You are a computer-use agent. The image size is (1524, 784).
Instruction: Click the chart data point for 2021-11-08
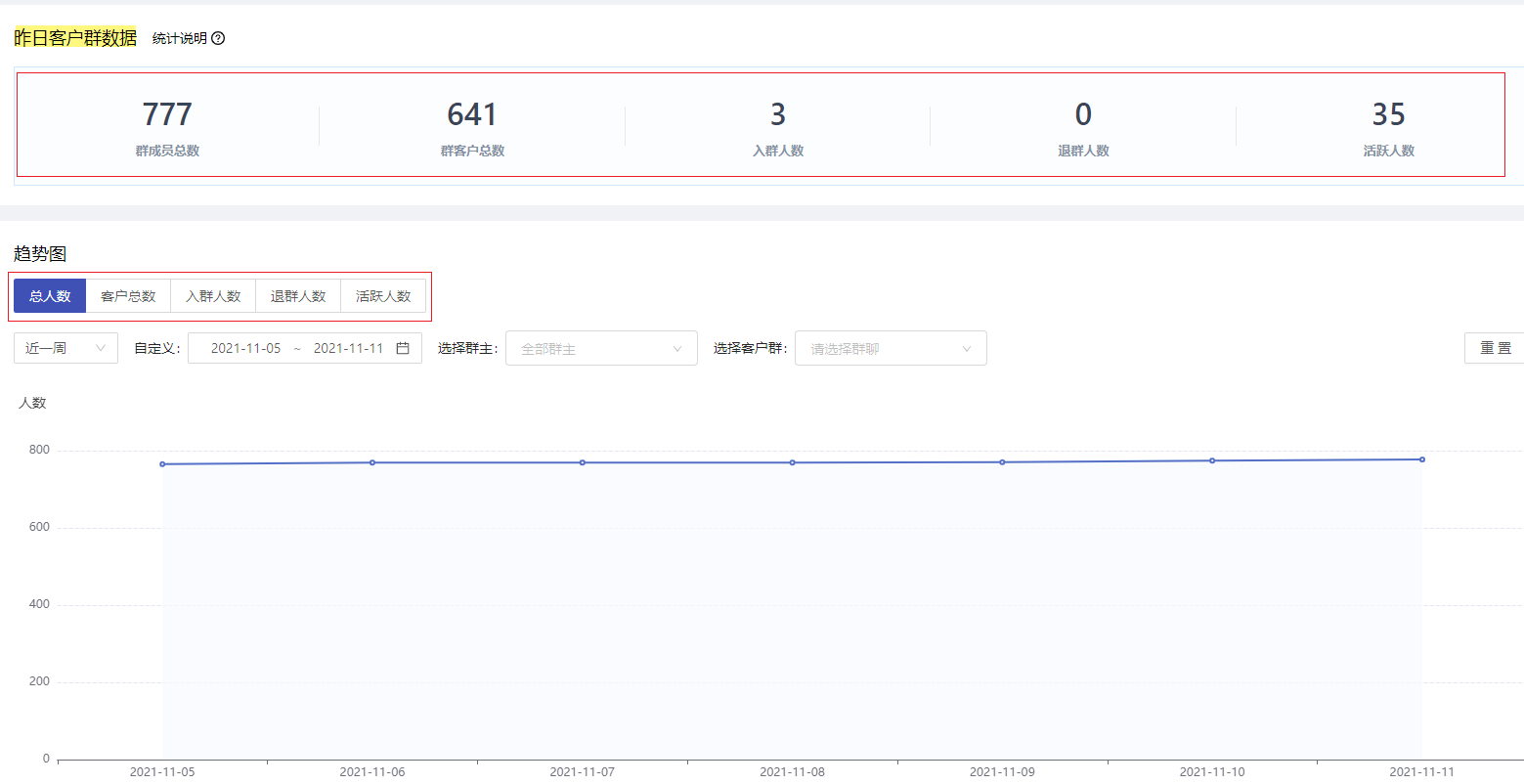click(793, 462)
